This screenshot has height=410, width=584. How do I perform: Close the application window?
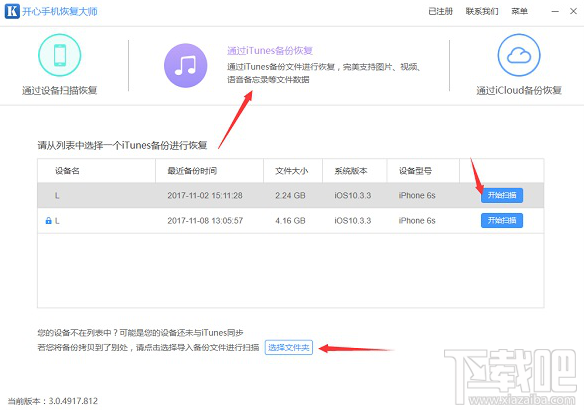(574, 12)
